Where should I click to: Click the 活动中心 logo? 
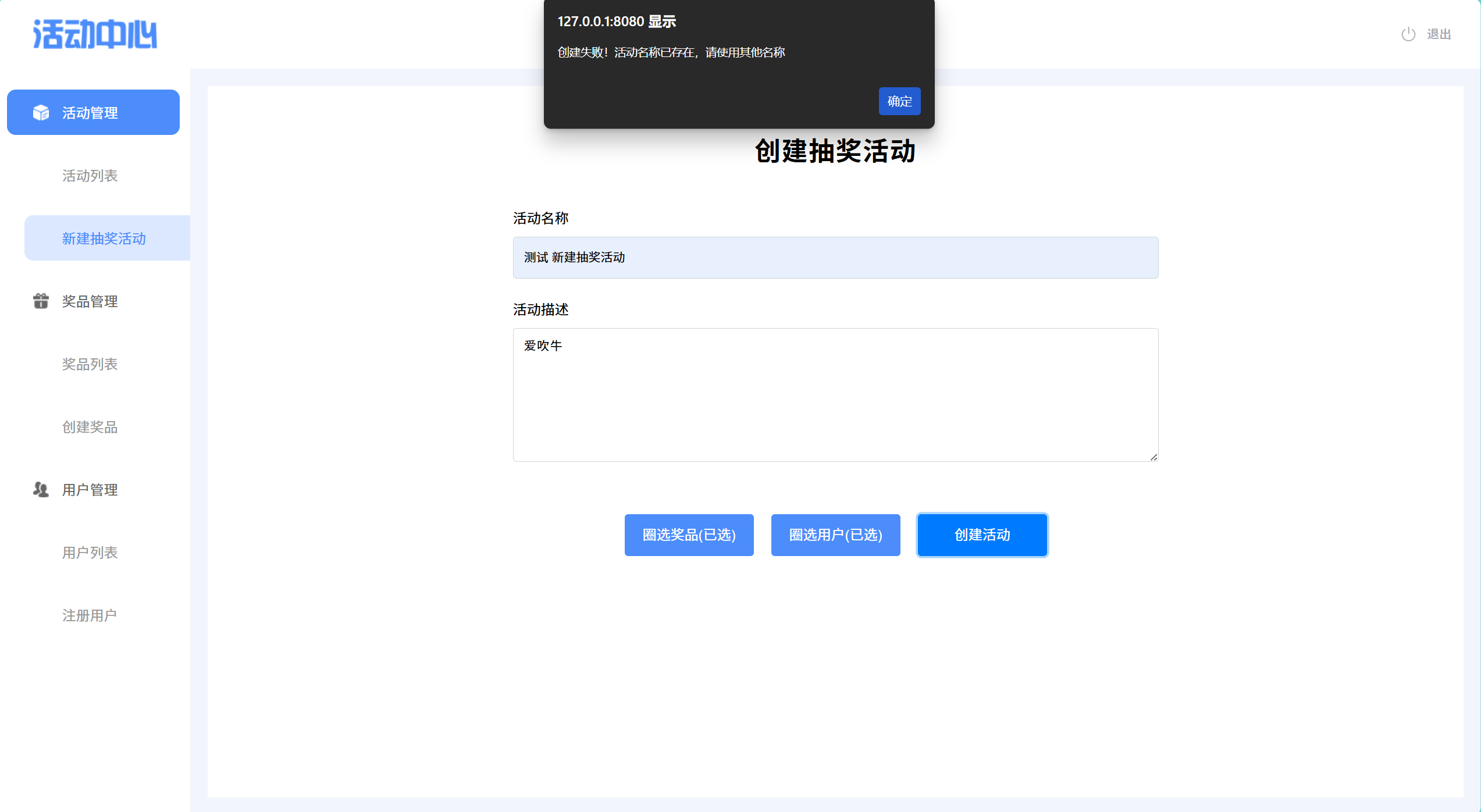coord(95,34)
